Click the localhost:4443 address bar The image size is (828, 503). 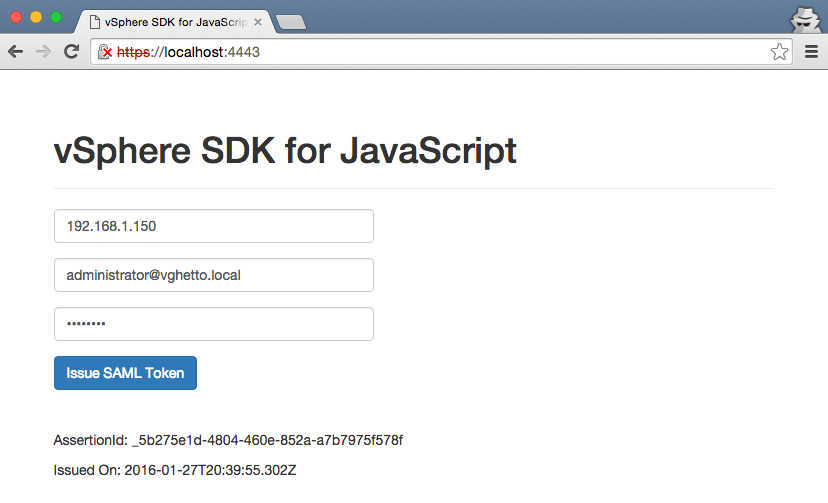click(x=441, y=52)
